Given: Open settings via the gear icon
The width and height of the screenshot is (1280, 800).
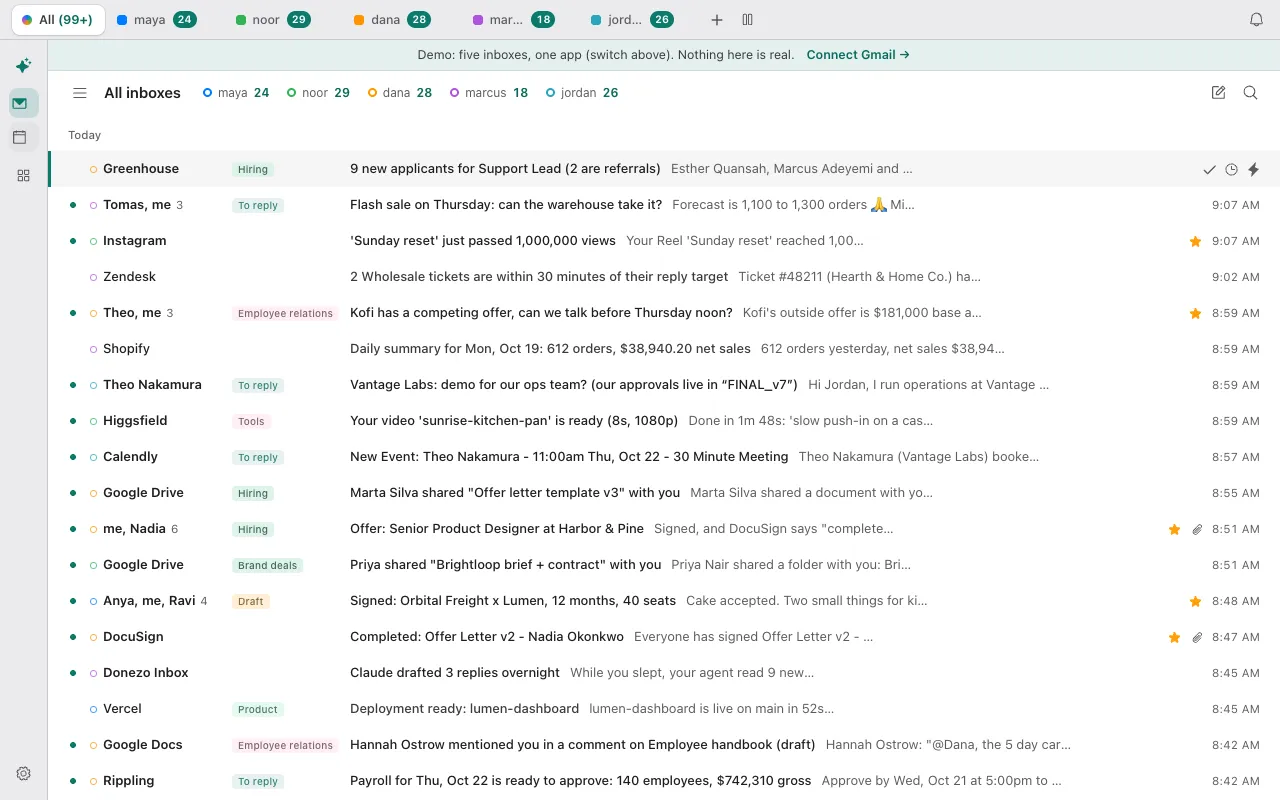Looking at the screenshot, I should (23, 773).
